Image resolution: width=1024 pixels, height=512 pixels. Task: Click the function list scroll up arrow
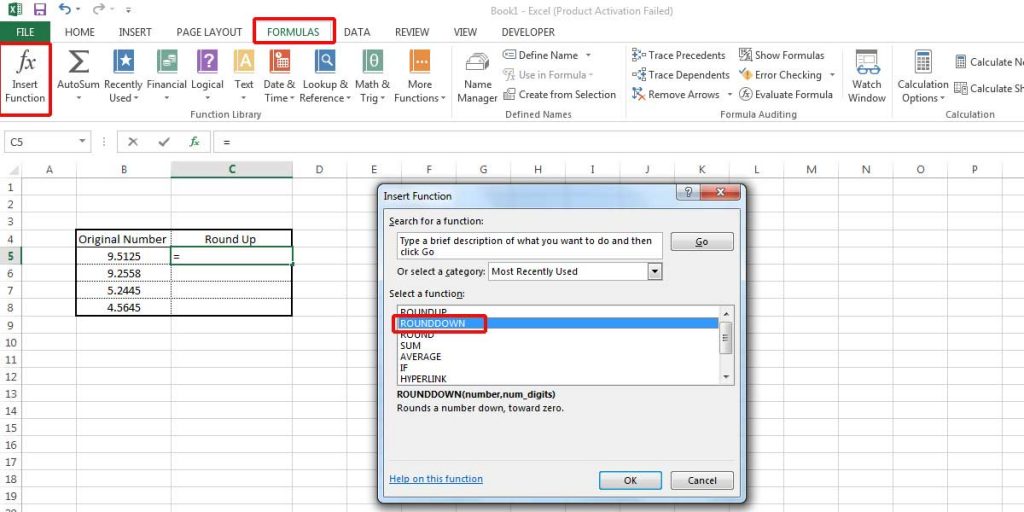tap(726, 313)
